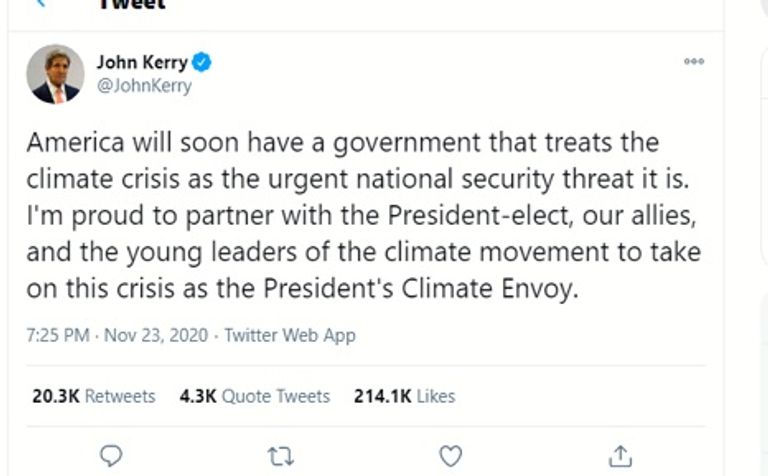Click the Tweet header title
Screen dimensions: 768x476
(130, 5)
